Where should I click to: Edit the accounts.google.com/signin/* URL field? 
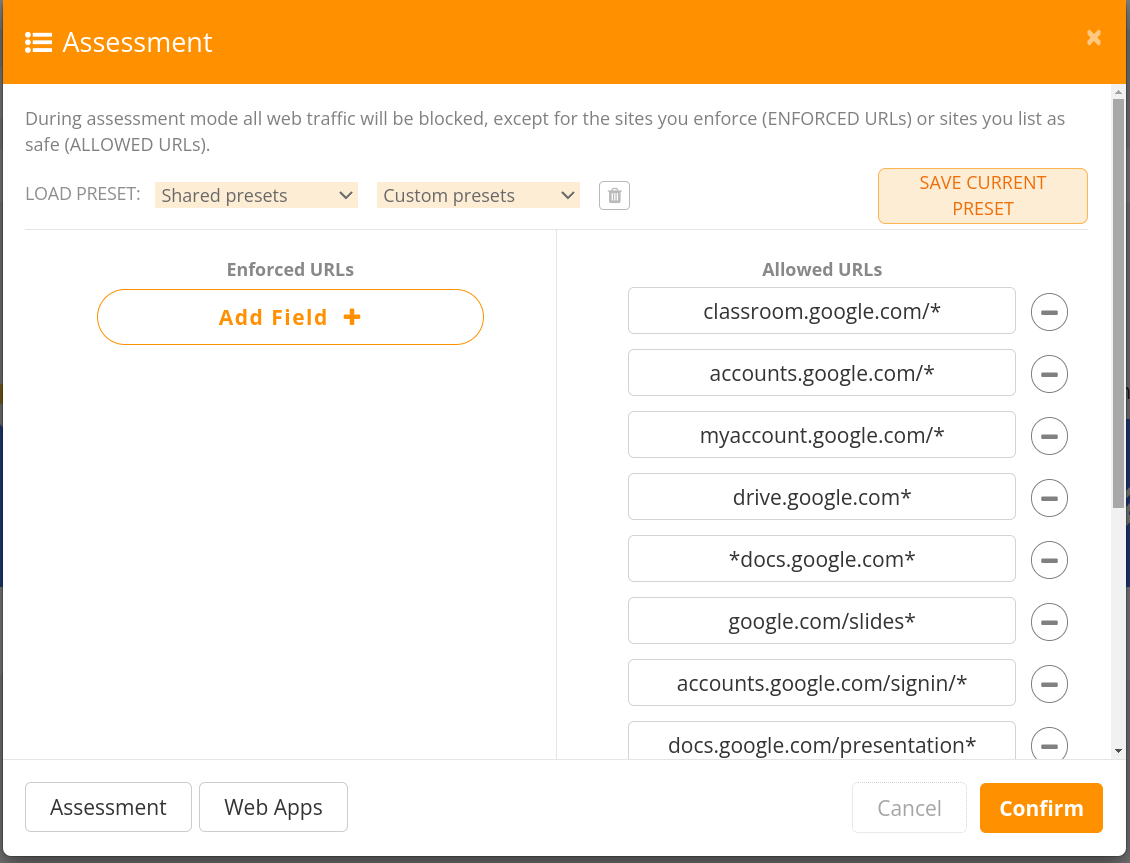(822, 682)
